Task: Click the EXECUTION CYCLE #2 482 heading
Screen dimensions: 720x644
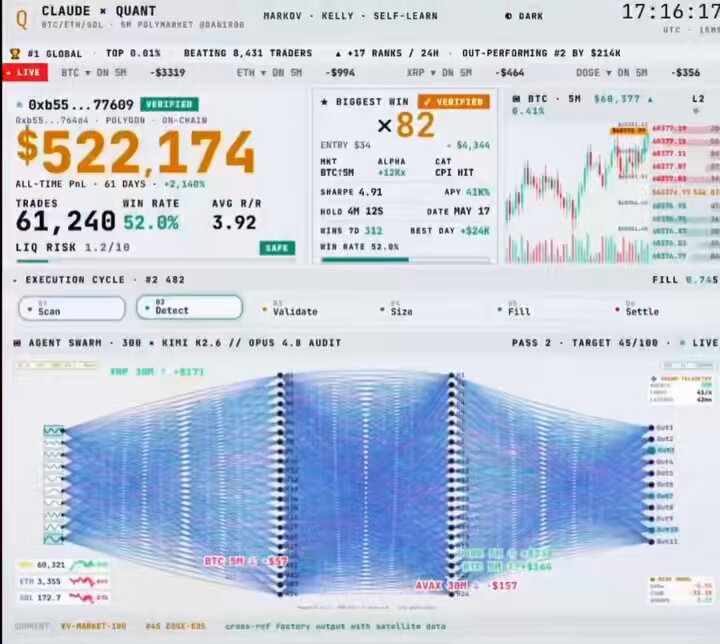Action: (105, 280)
